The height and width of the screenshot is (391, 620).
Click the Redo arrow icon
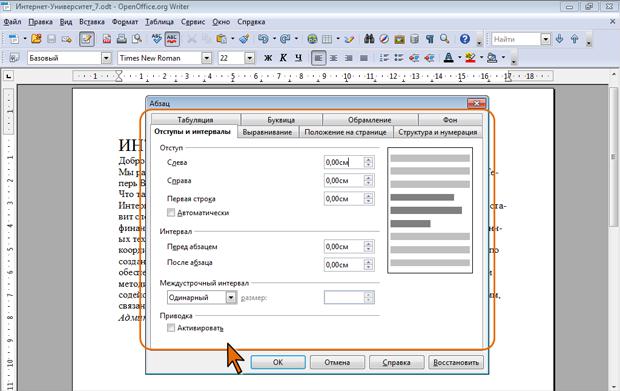point(285,39)
